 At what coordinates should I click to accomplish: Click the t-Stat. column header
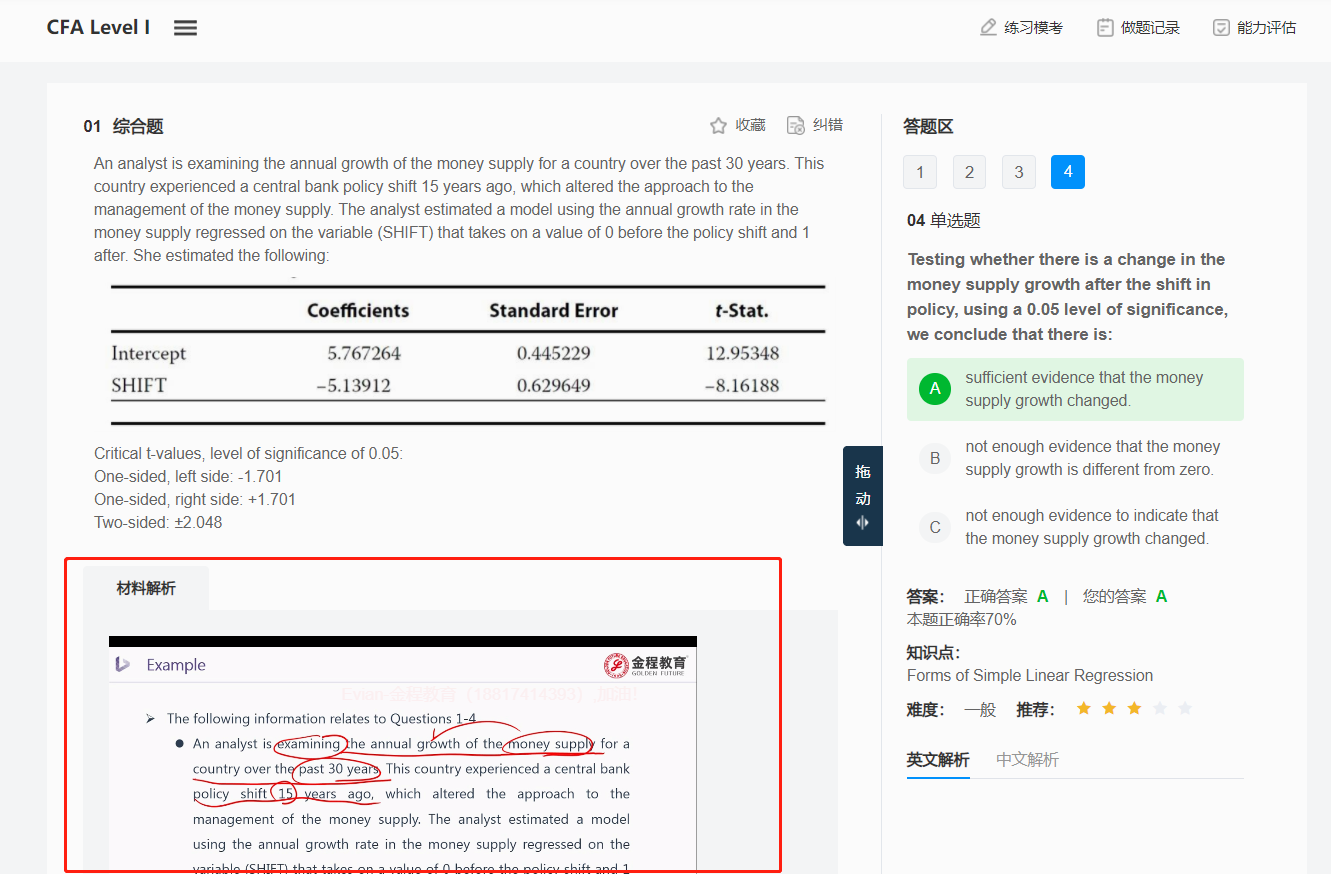point(742,310)
